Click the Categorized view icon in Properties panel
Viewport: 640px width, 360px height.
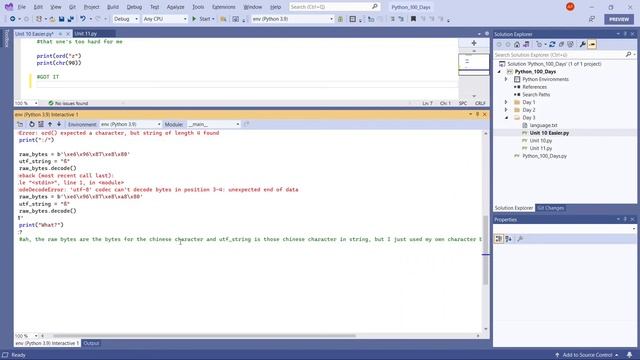point(499,239)
